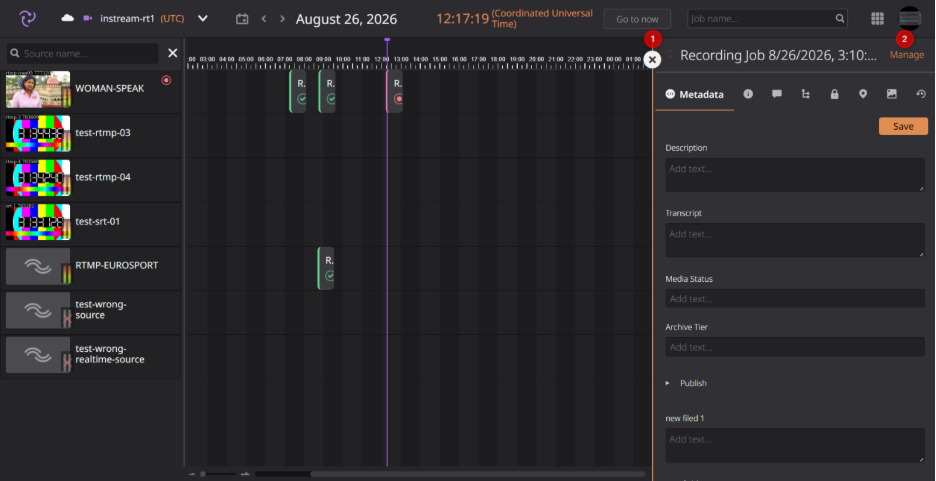This screenshot has height=481, width=936.
Task: Select the RTMP-EUROSPORT recording block
Action: (326, 268)
